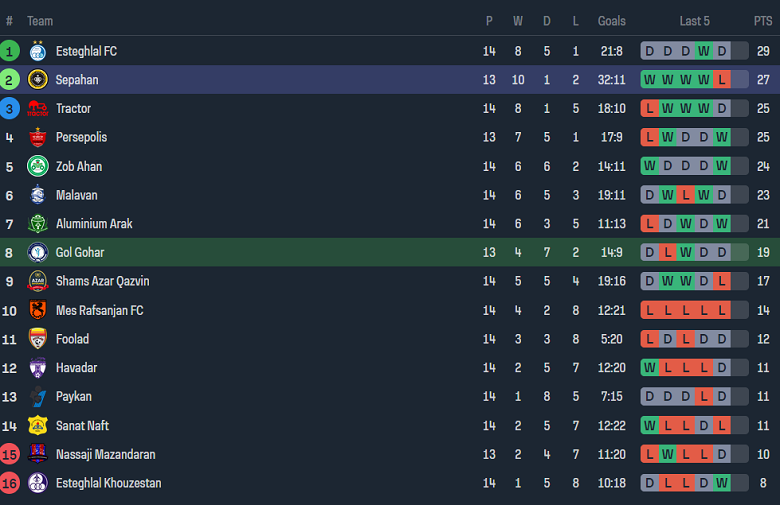Click the Zob Ahan green logo
Screen dimensions: 780x505
(x=38, y=167)
